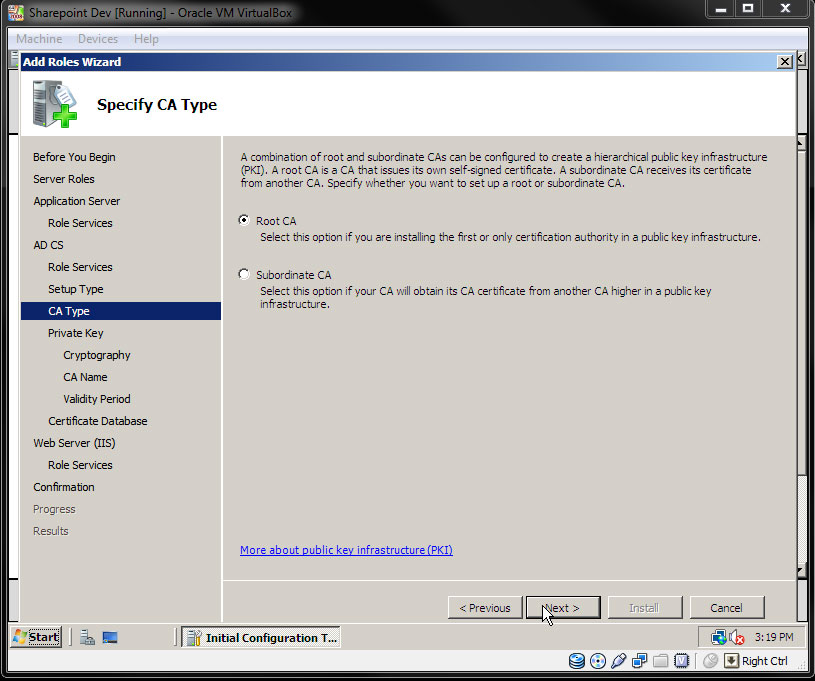Select Role Services under AD CS
815x681 pixels.
coord(80,267)
